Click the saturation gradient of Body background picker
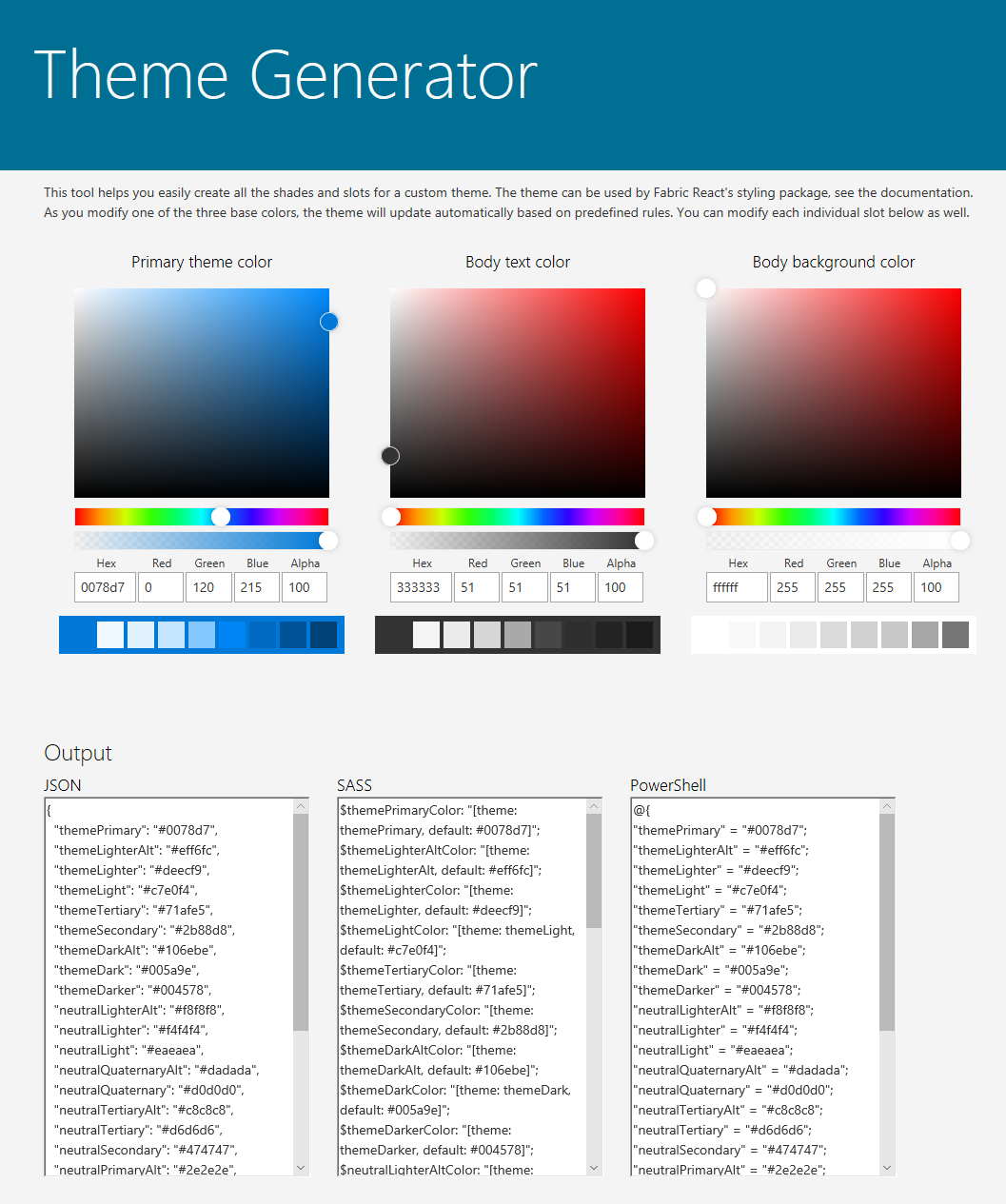 (x=833, y=392)
